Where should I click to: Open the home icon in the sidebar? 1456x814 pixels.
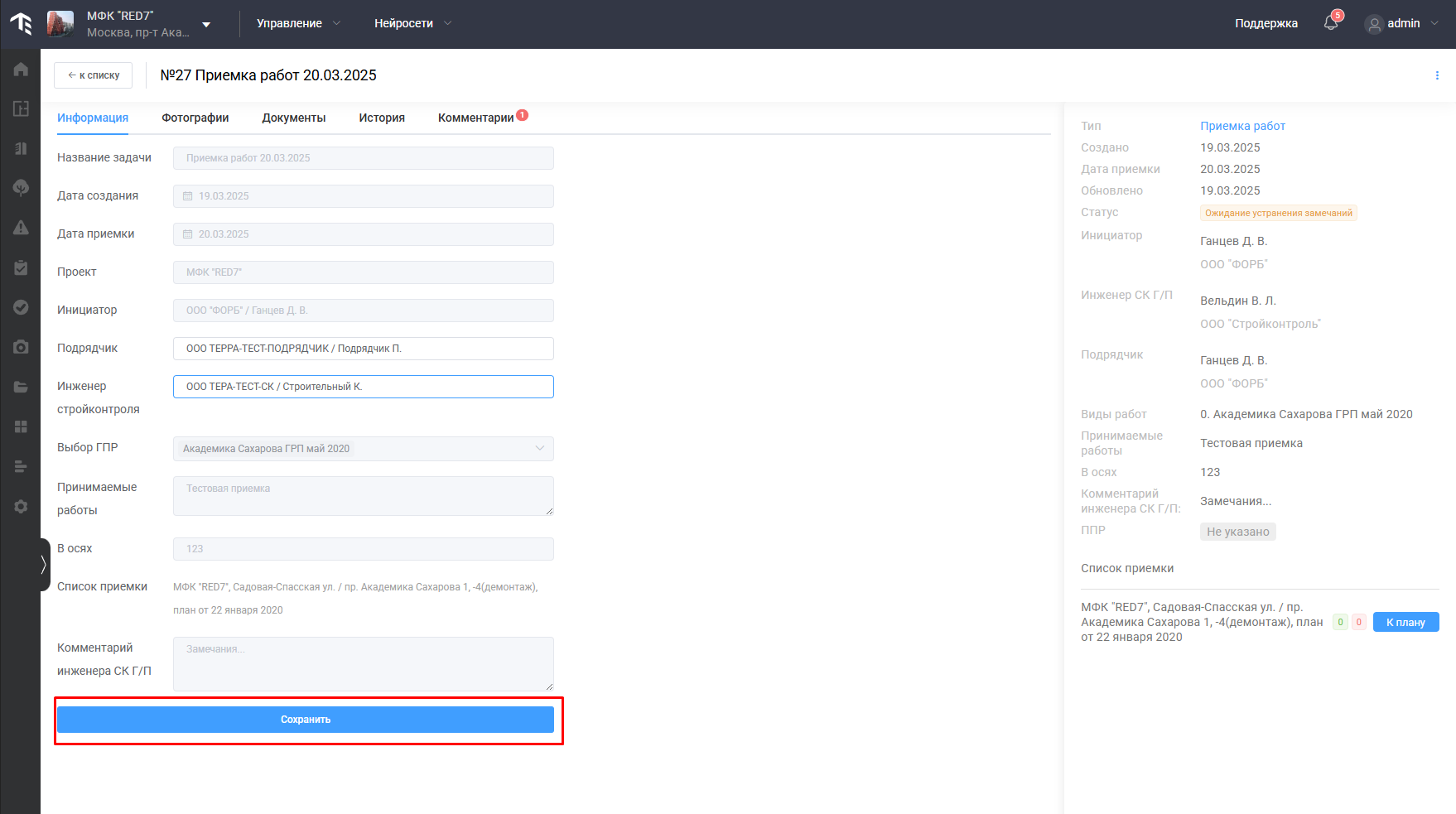pos(21,70)
